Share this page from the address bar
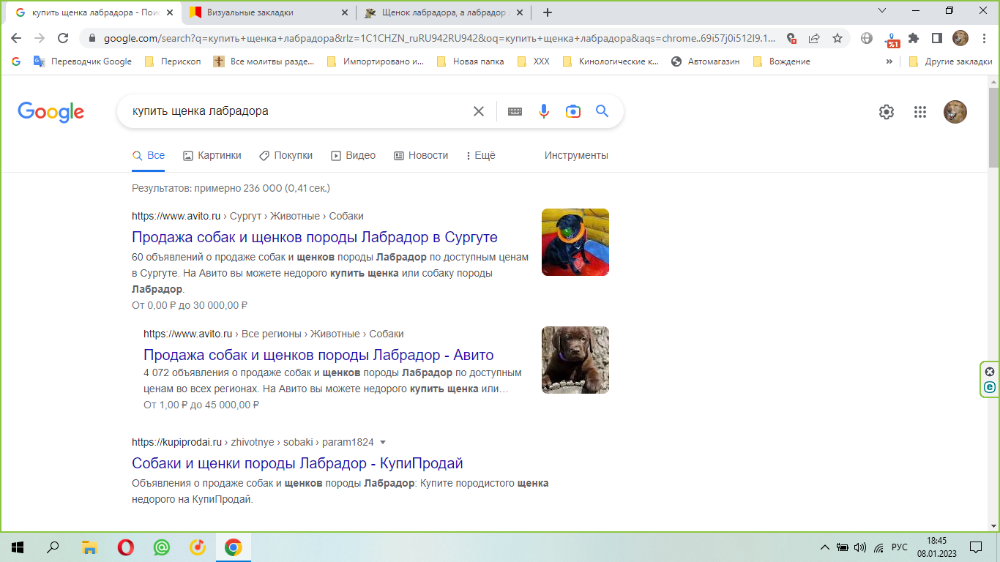1000x562 pixels. (814, 38)
